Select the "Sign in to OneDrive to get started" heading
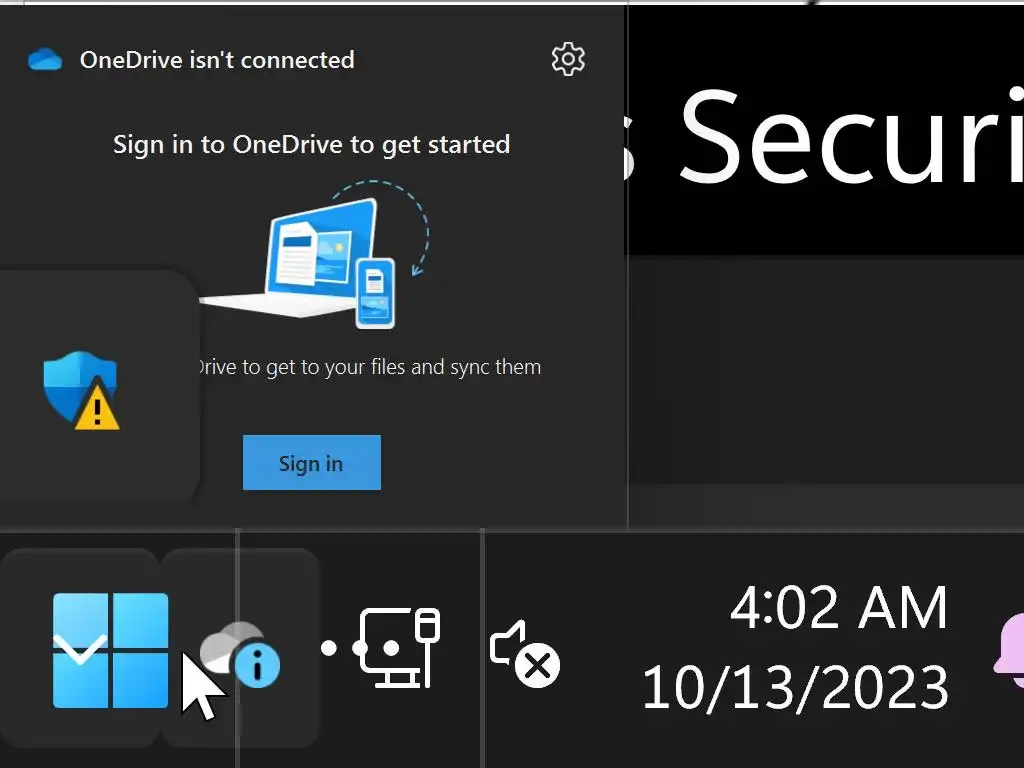The width and height of the screenshot is (1024, 768). [x=311, y=144]
